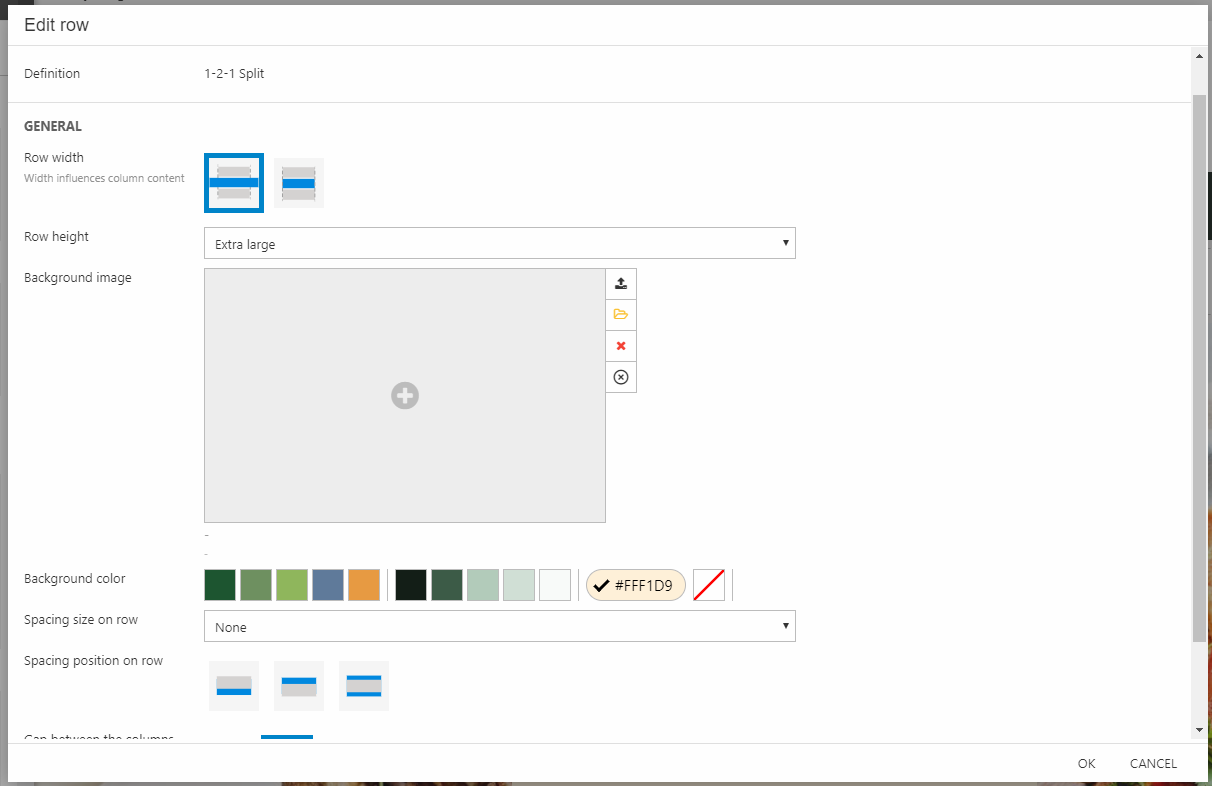Click the circled X clear image icon

[621, 377]
